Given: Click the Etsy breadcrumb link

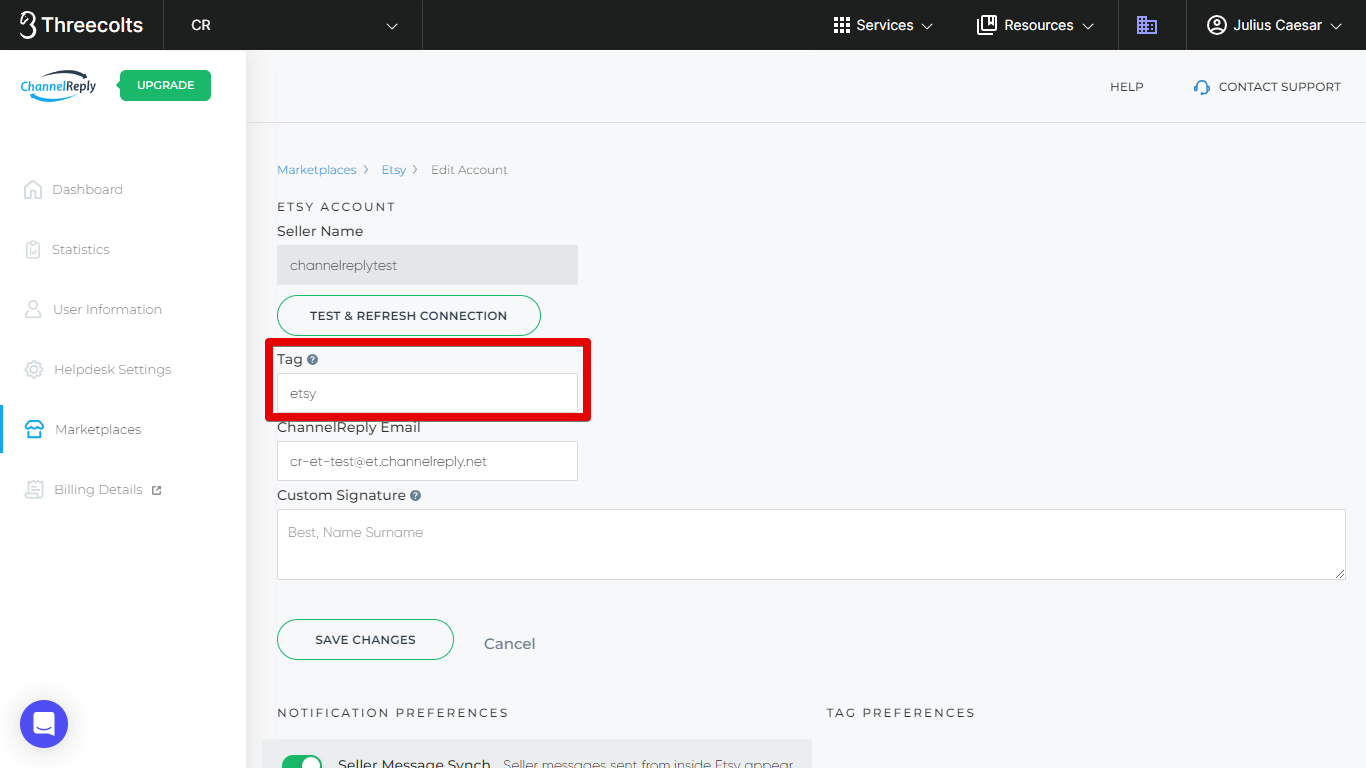Looking at the screenshot, I should (394, 170).
